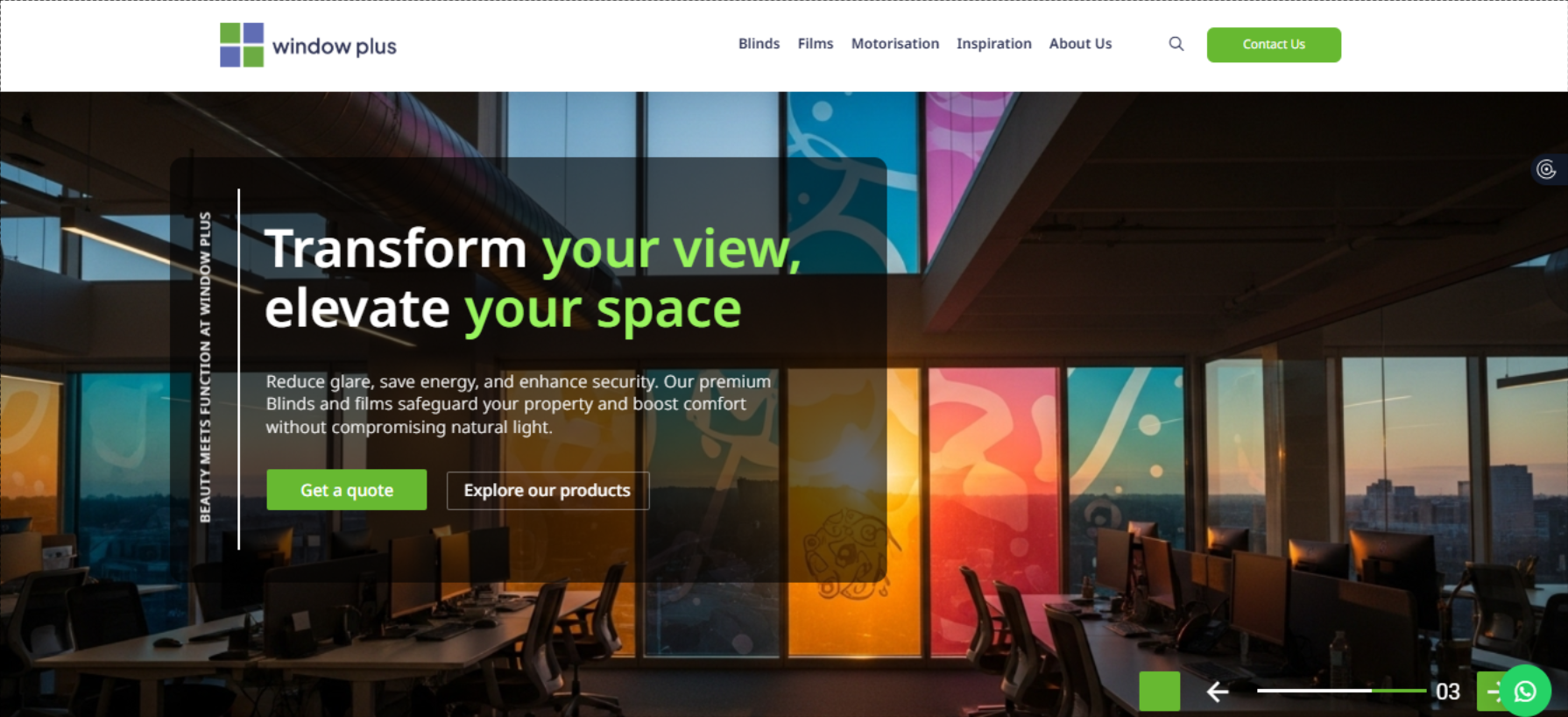The image size is (1568, 717).
Task: Open the Blinds menu
Action: tap(759, 44)
